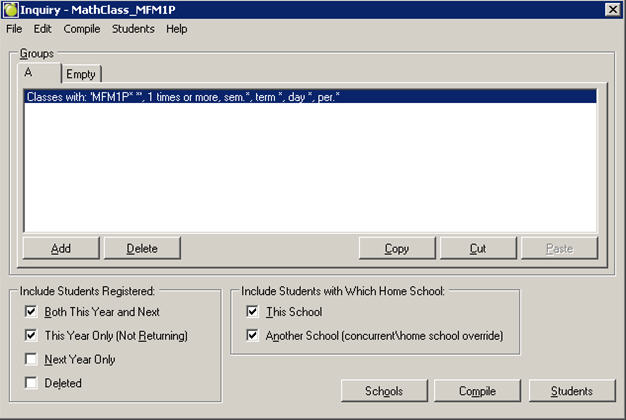Enable the 'Deleted' students checkbox
The width and height of the screenshot is (626, 420).
point(31,382)
